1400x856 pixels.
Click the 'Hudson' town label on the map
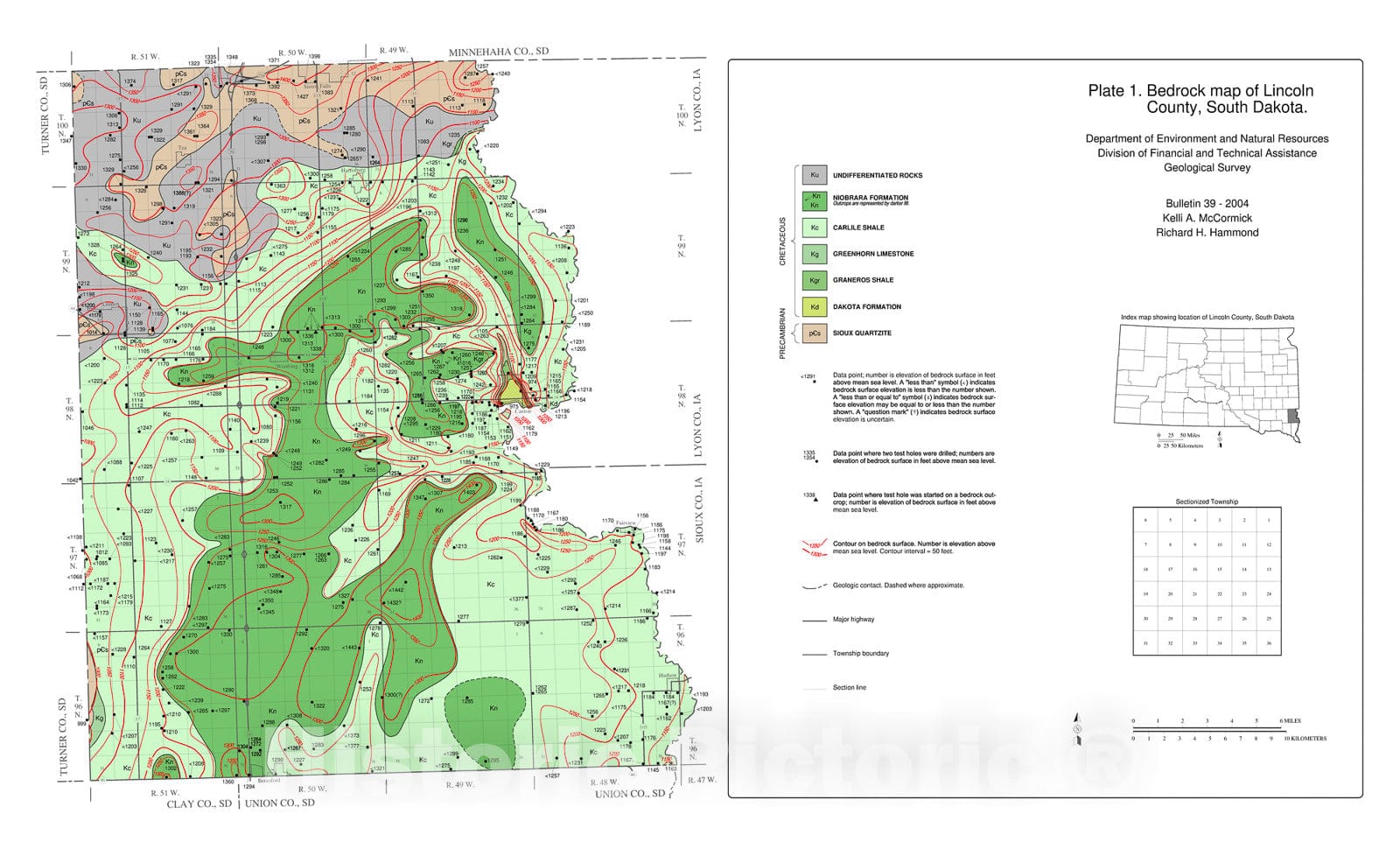668,676
